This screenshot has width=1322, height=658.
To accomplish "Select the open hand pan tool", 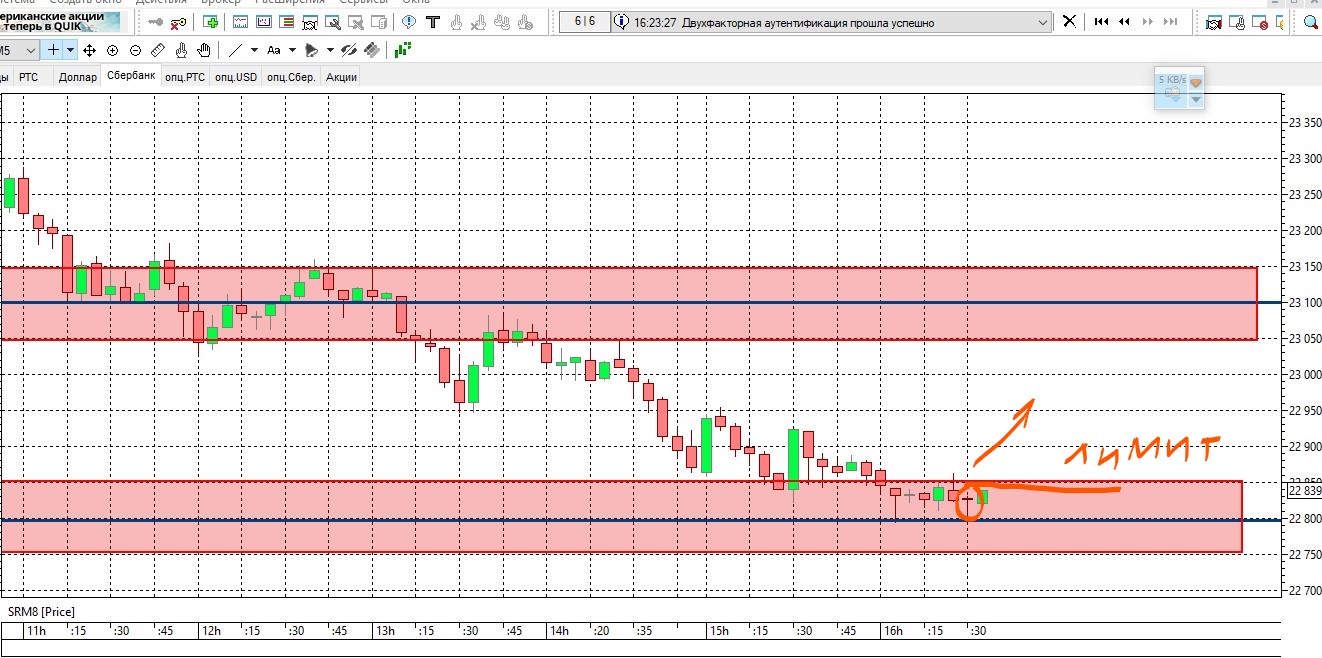I will pyautogui.click(x=204, y=50).
